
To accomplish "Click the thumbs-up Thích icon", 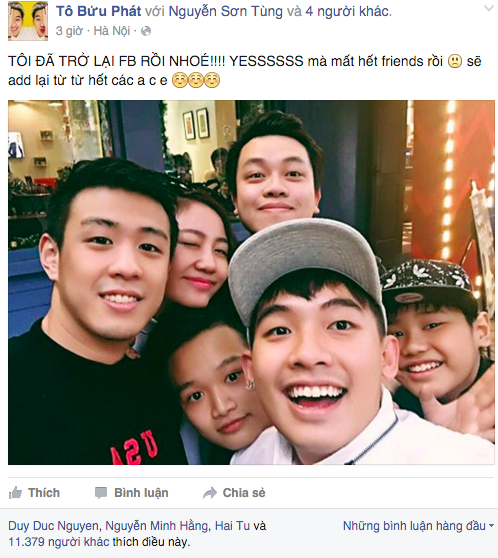I will click(x=15, y=493).
